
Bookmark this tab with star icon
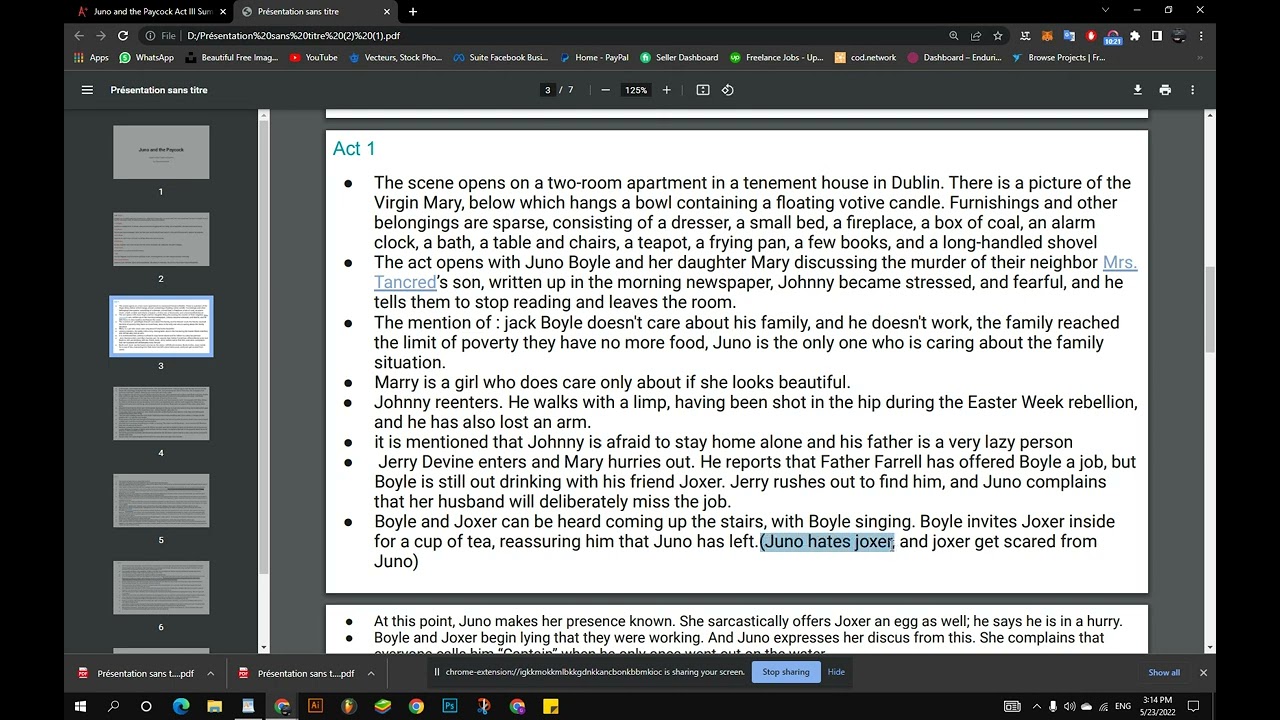pos(997,35)
